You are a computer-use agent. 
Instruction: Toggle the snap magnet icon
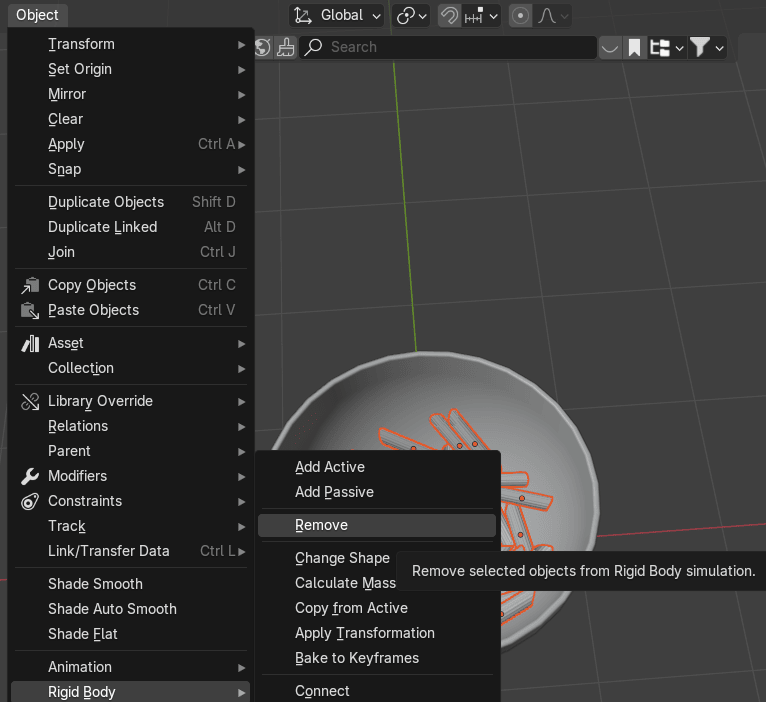(x=450, y=16)
